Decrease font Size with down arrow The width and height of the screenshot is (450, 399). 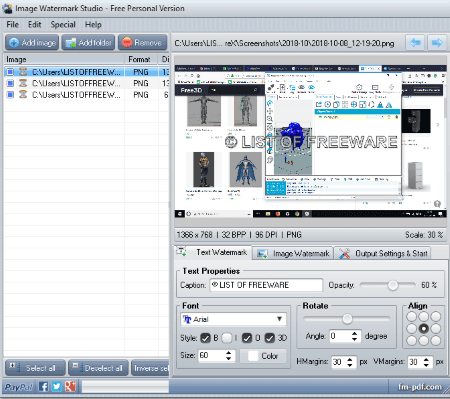[x=229, y=359]
